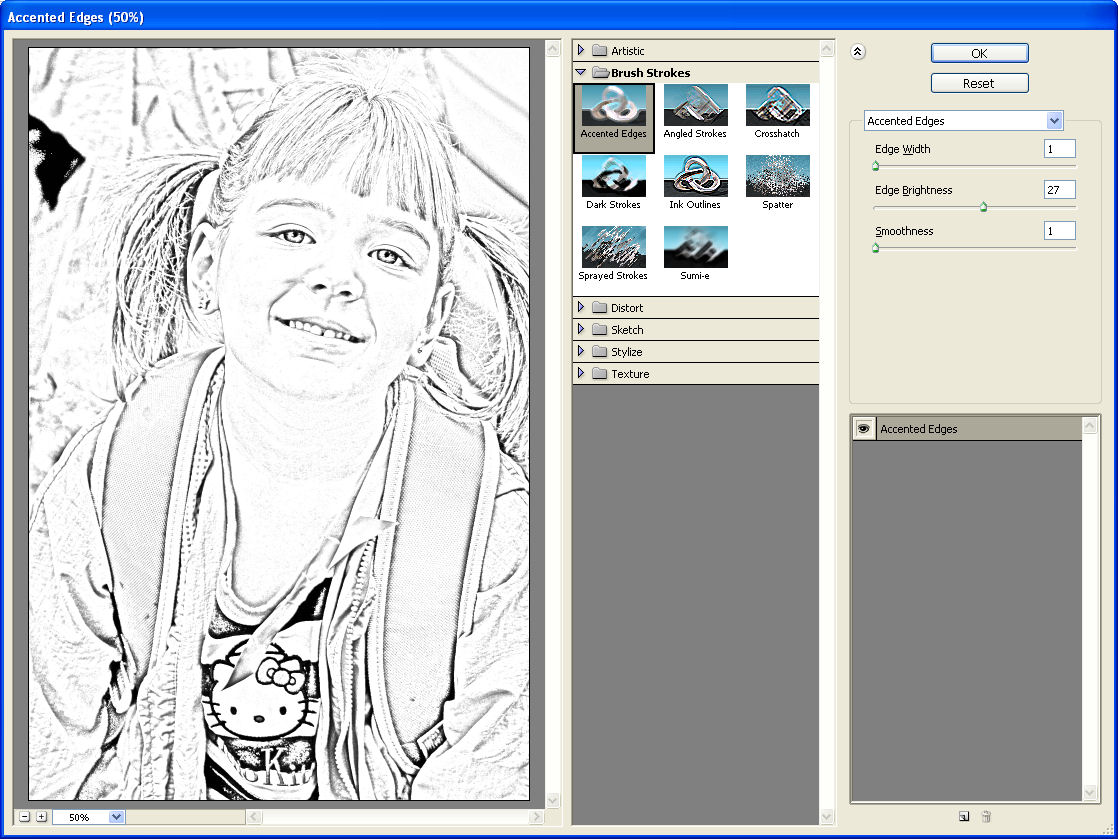The image size is (1118, 839).
Task: Select the Angled Strokes filter thumbnail
Action: (x=695, y=105)
